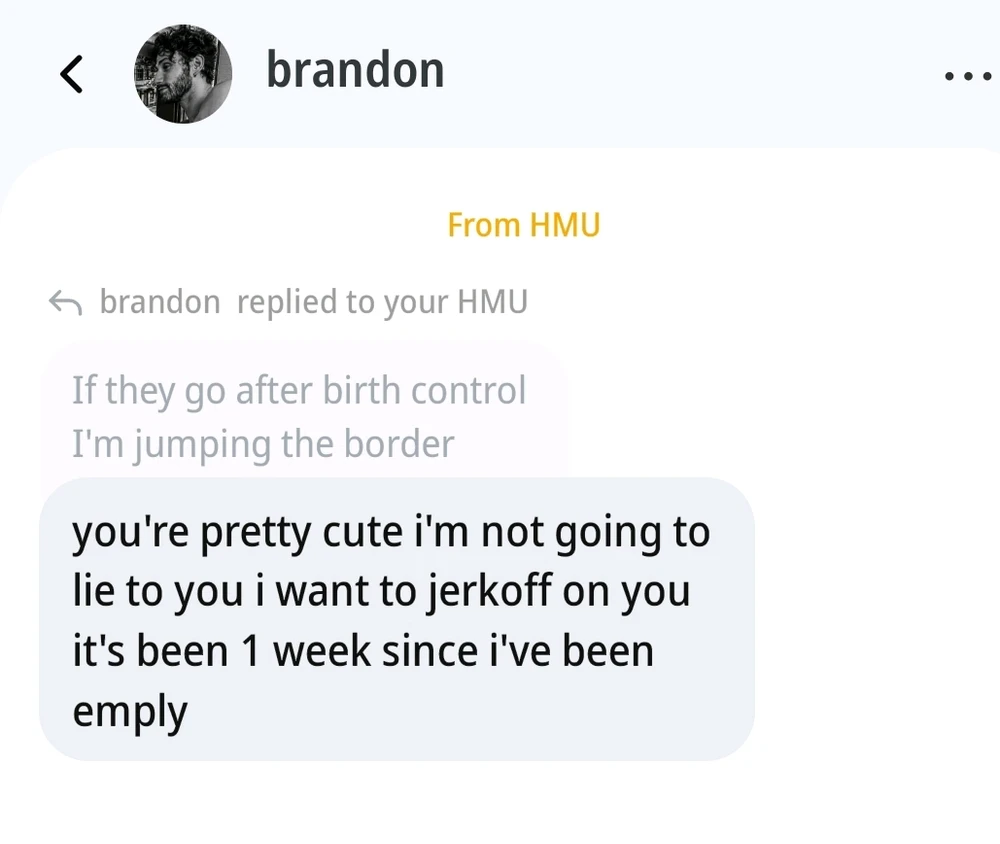Image resolution: width=1000 pixels, height=844 pixels.
Task: Tap the "brandon" name in the header
Action: [x=355, y=71]
